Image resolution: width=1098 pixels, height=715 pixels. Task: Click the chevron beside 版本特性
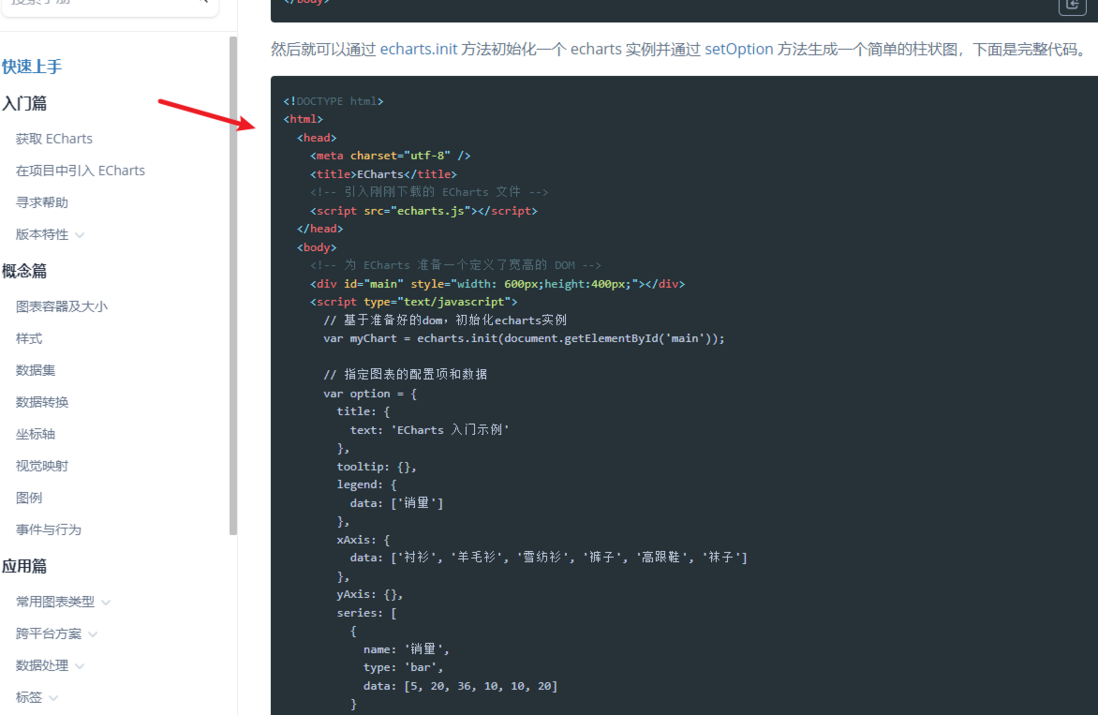click(x=80, y=235)
